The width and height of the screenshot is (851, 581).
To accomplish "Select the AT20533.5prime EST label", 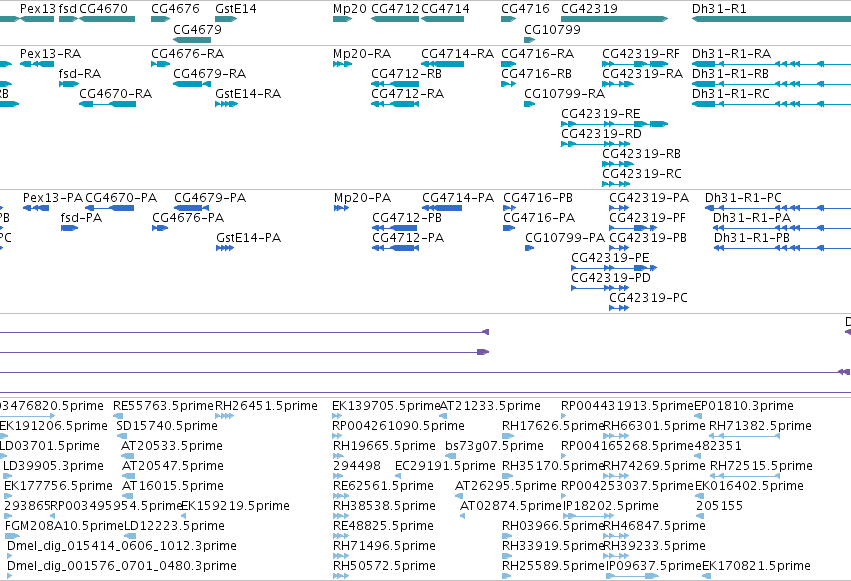I will tap(172, 446).
